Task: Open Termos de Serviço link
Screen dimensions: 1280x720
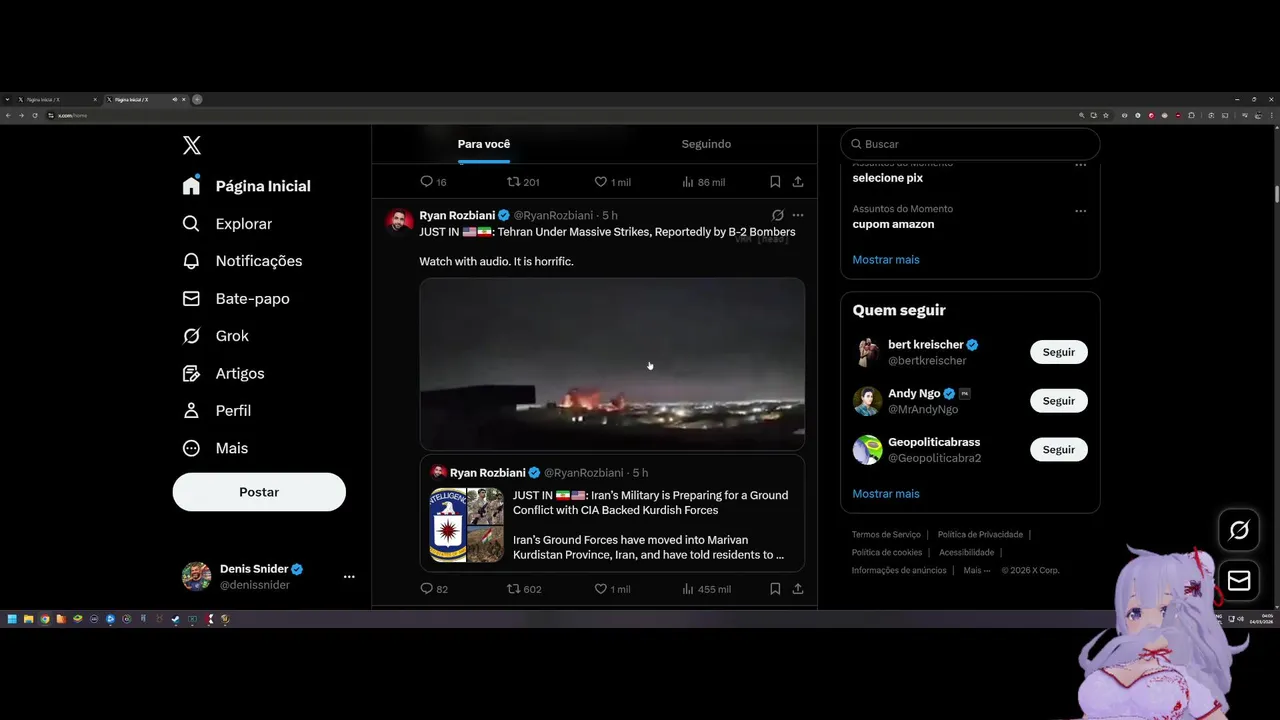Action: click(886, 535)
